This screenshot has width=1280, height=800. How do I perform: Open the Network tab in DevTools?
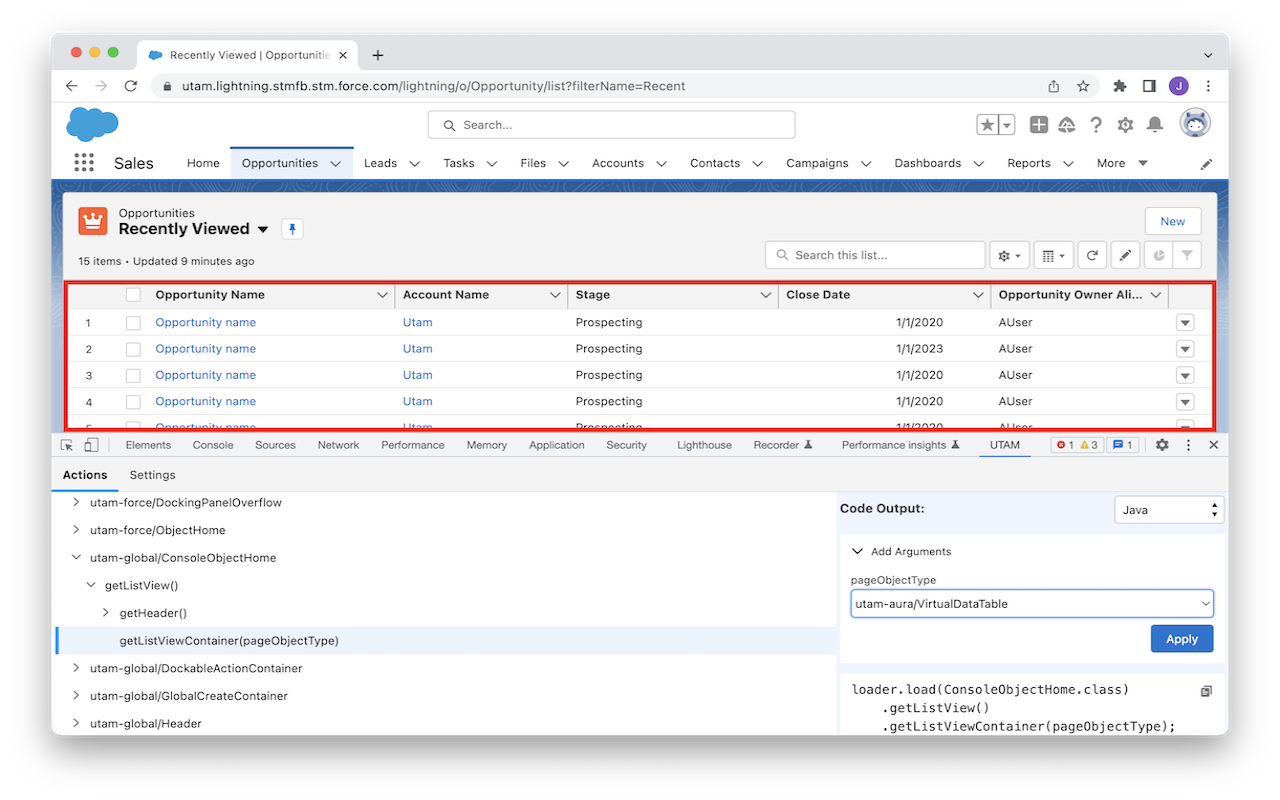[x=338, y=445]
